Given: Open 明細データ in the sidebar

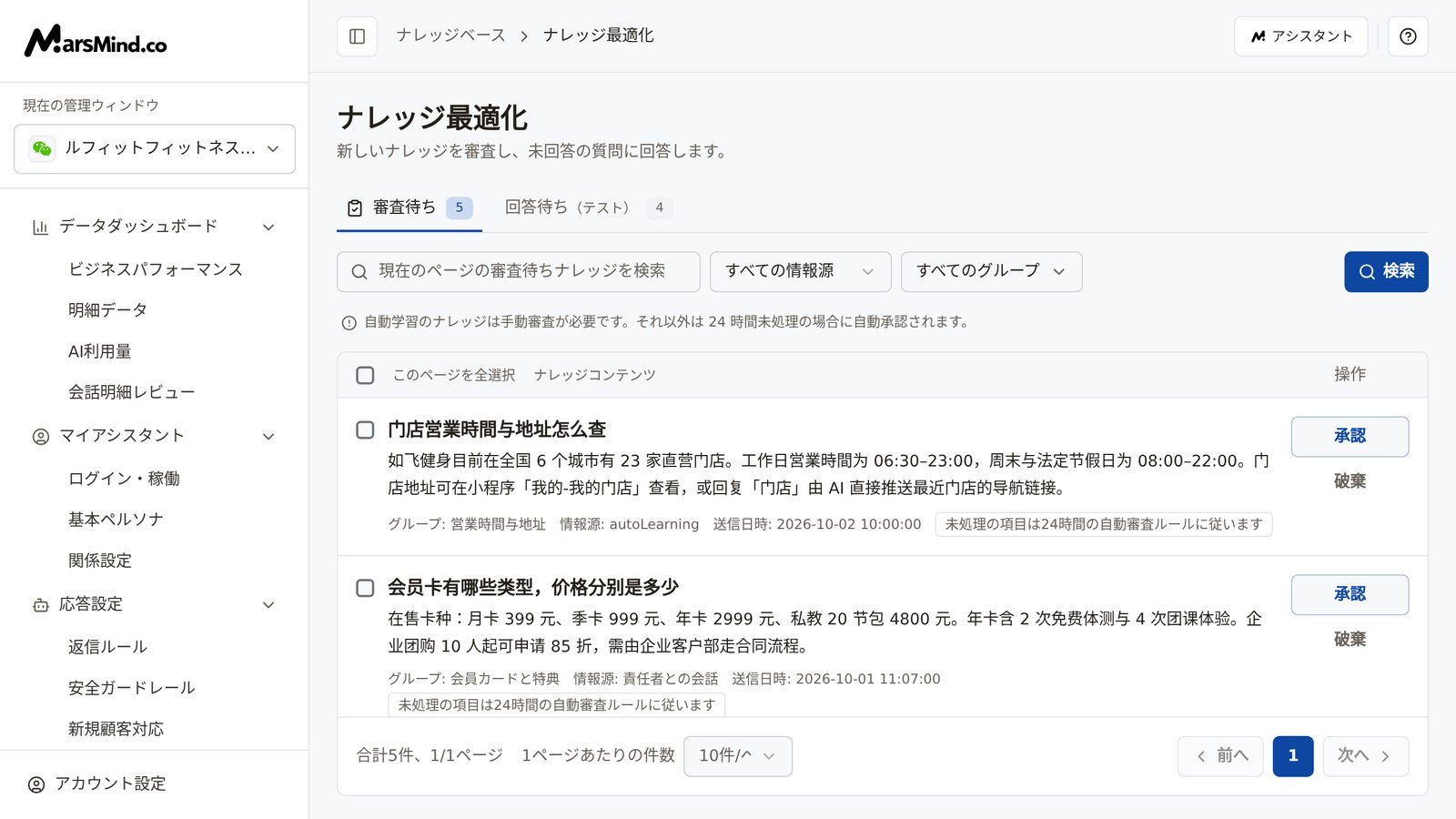Looking at the screenshot, I should coord(108,310).
